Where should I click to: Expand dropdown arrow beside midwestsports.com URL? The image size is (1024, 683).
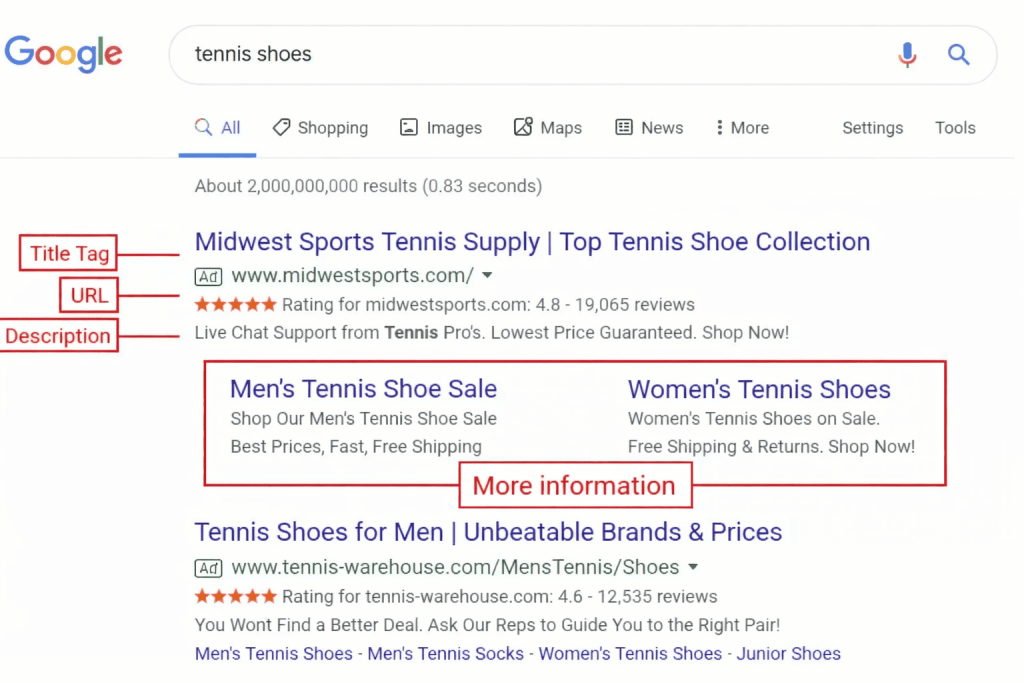coord(487,275)
